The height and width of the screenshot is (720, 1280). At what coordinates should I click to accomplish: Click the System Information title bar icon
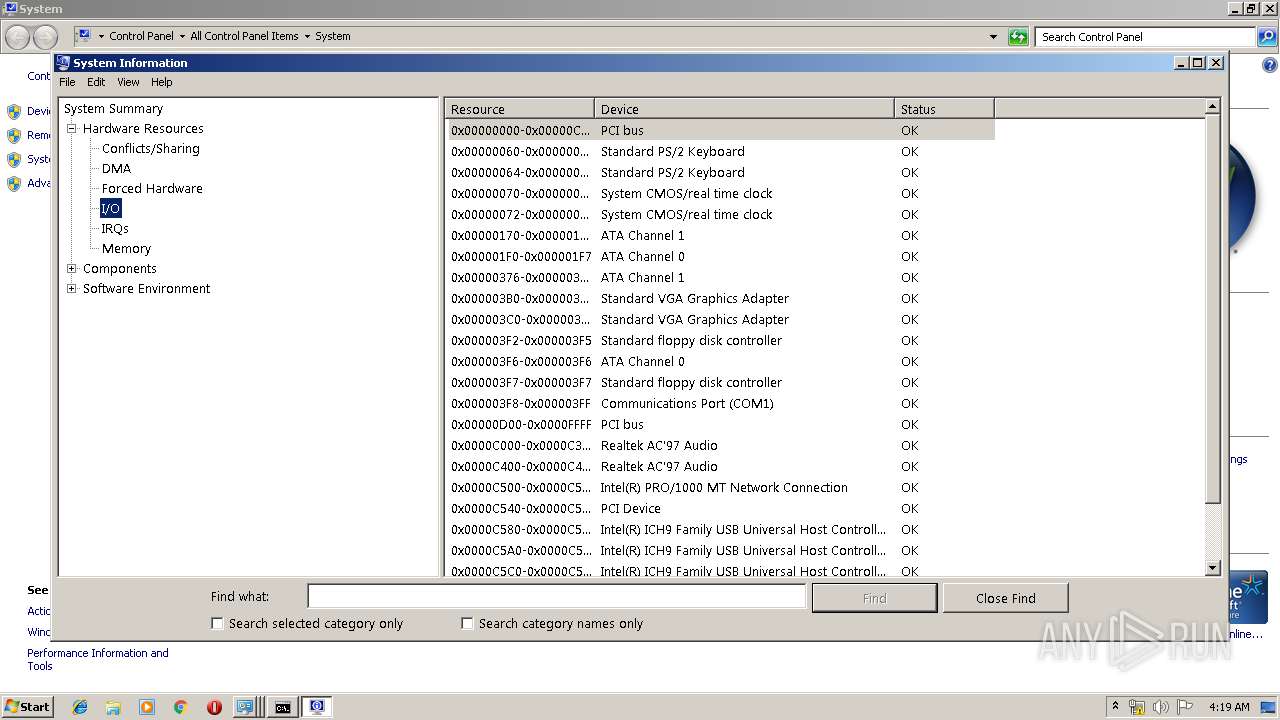tap(64, 62)
